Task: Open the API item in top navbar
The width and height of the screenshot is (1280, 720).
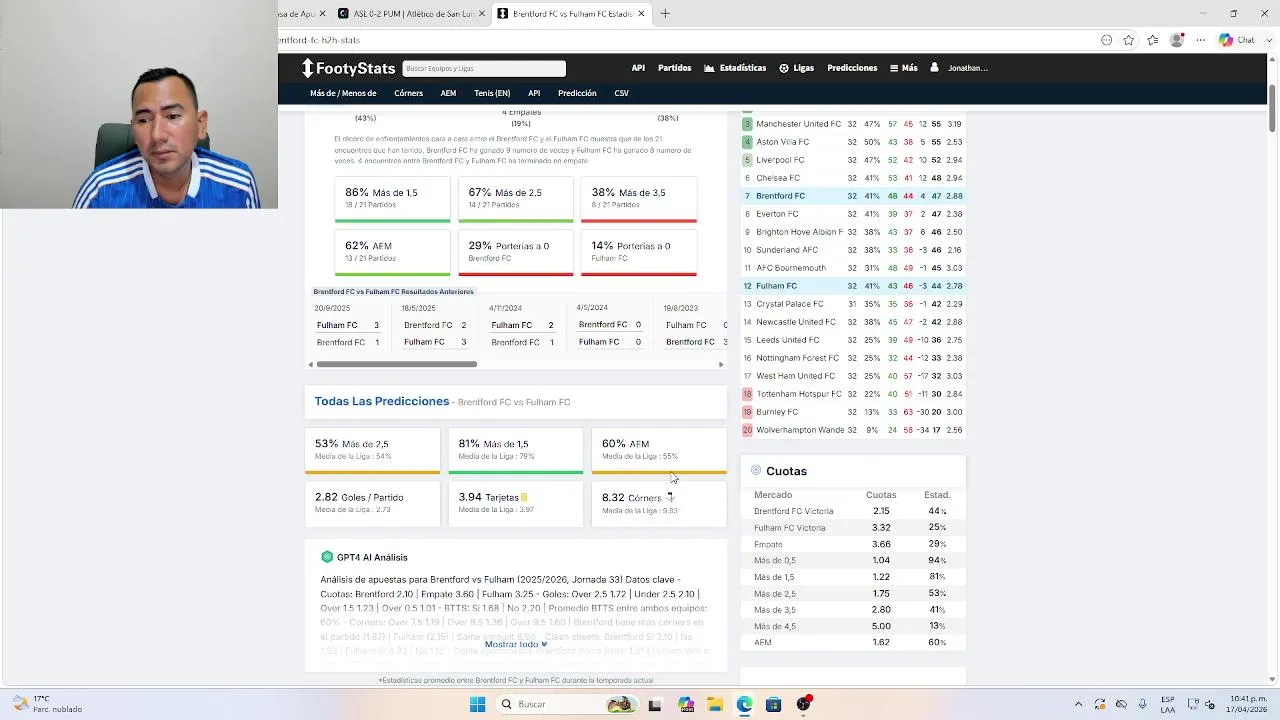Action: pyautogui.click(x=638, y=68)
